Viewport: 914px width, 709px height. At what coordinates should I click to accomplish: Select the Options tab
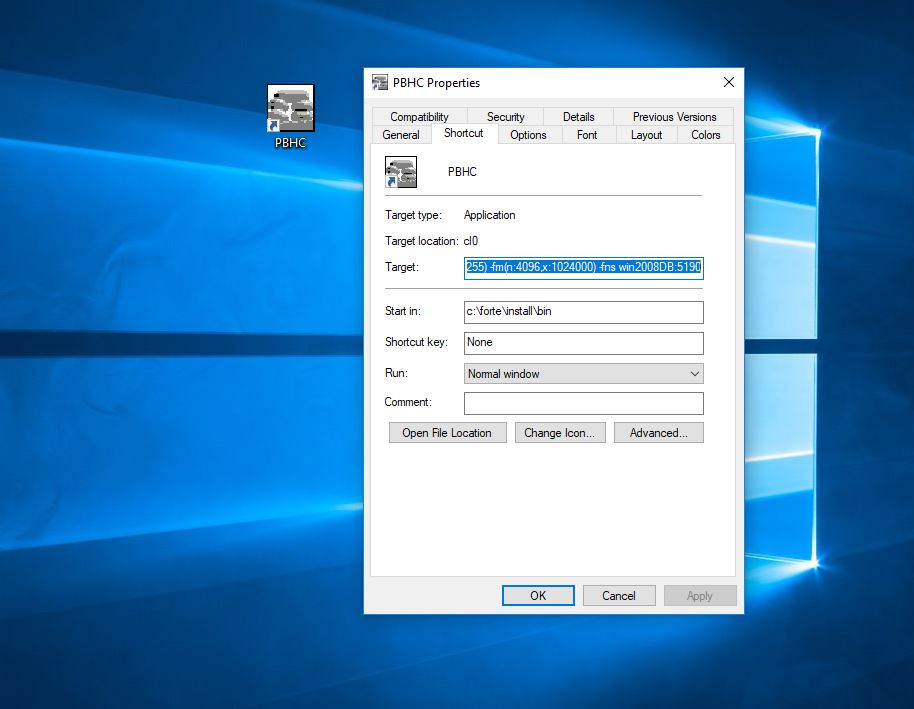tap(528, 135)
